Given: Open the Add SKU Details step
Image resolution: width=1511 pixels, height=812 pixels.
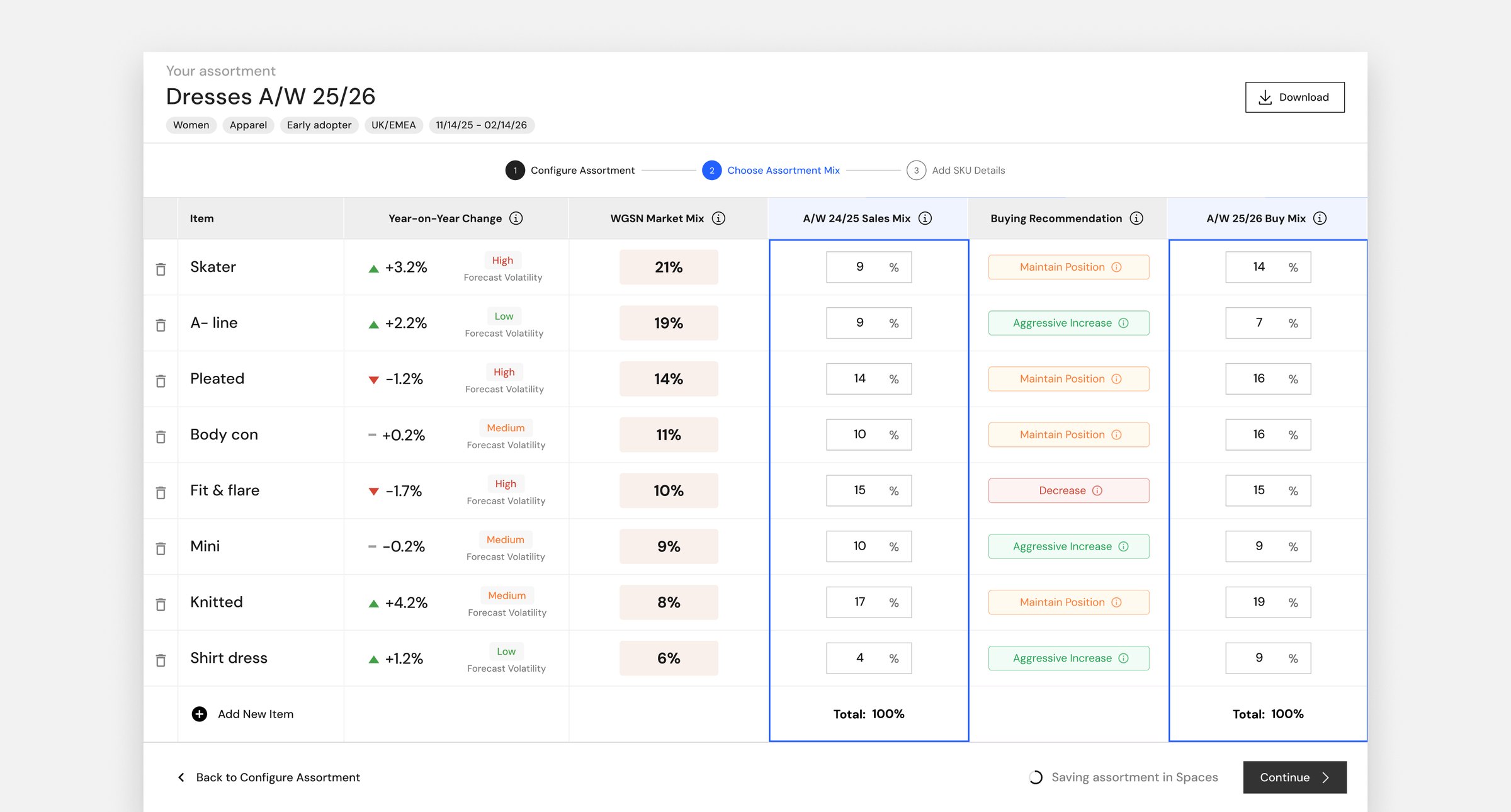Looking at the screenshot, I should click(956, 170).
